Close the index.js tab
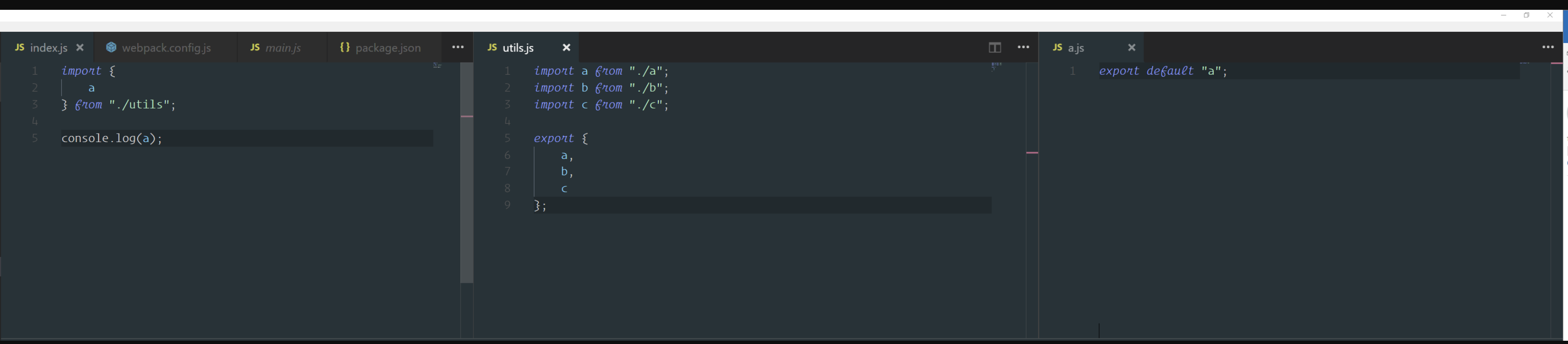1568x344 pixels. [80, 48]
